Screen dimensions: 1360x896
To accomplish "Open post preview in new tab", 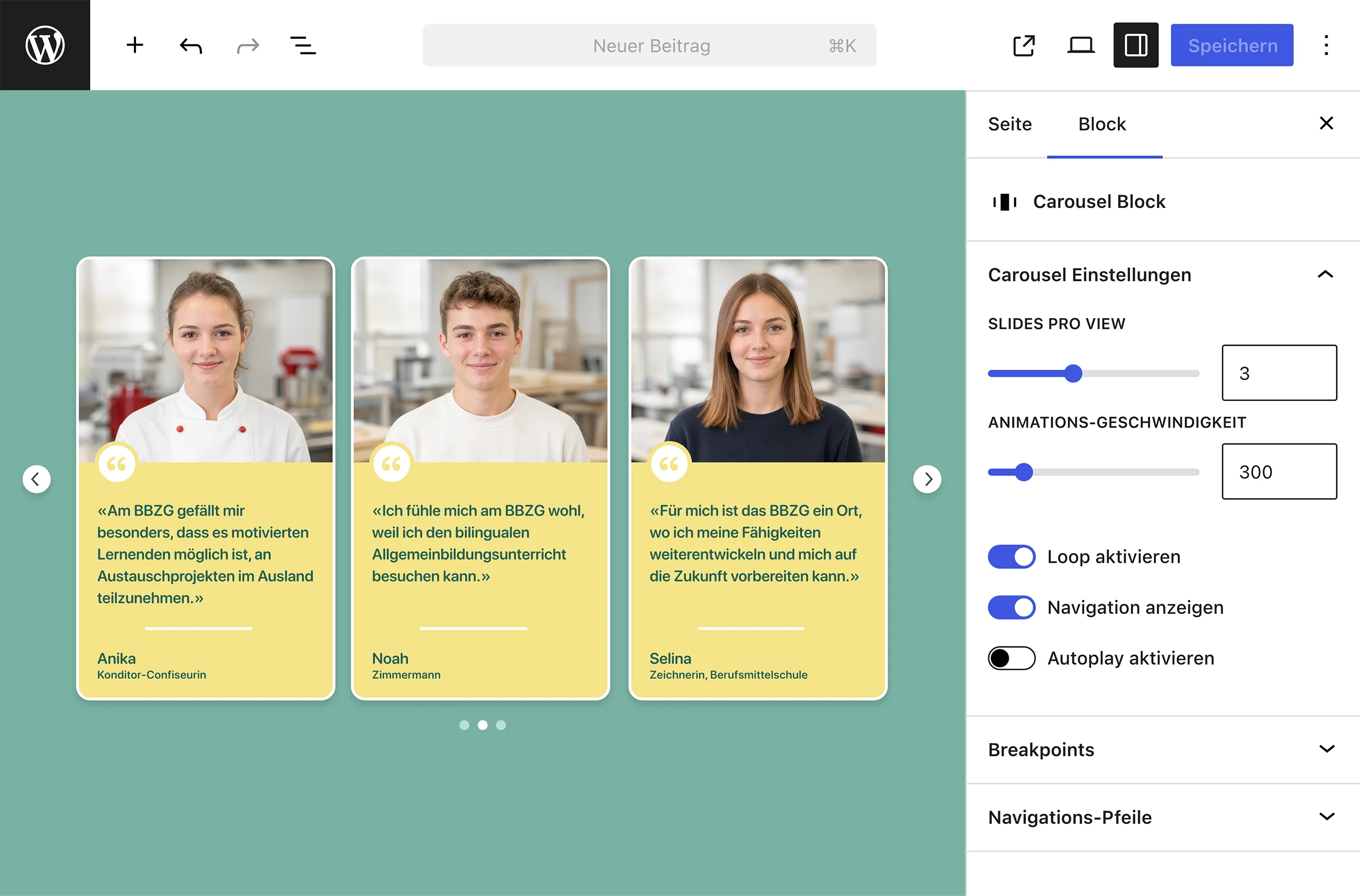I will tap(1024, 45).
